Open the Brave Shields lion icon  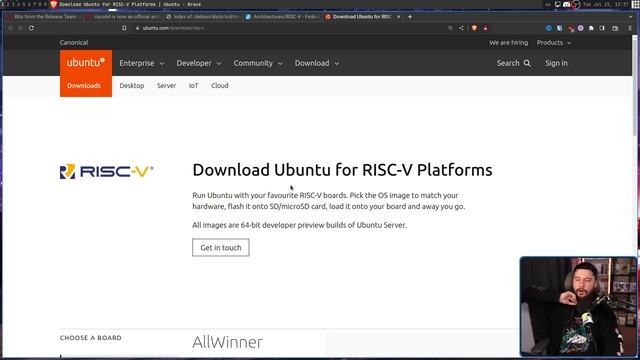pyautogui.click(x=474, y=28)
